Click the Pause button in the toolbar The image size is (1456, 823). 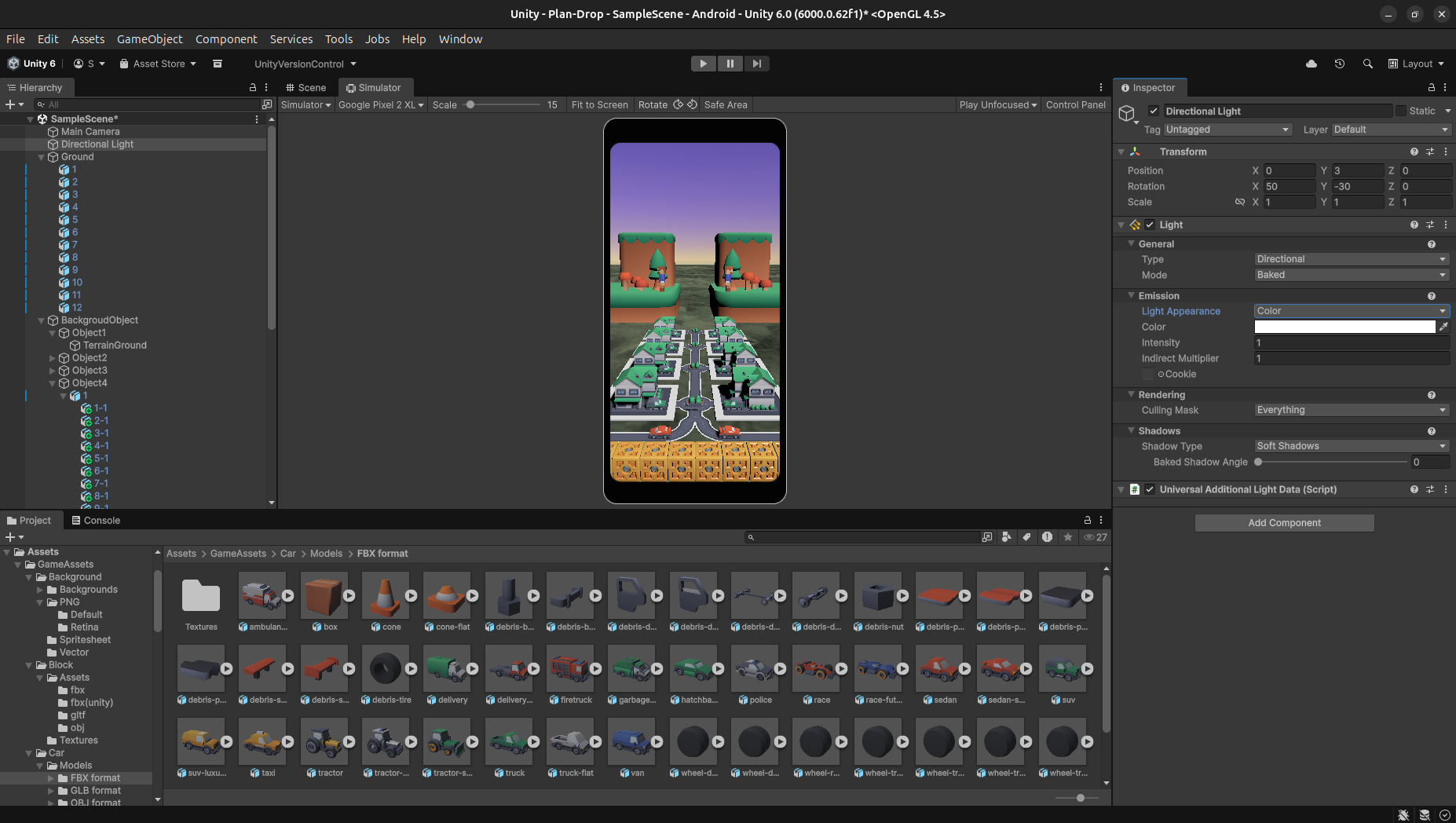(x=730, y=64)
